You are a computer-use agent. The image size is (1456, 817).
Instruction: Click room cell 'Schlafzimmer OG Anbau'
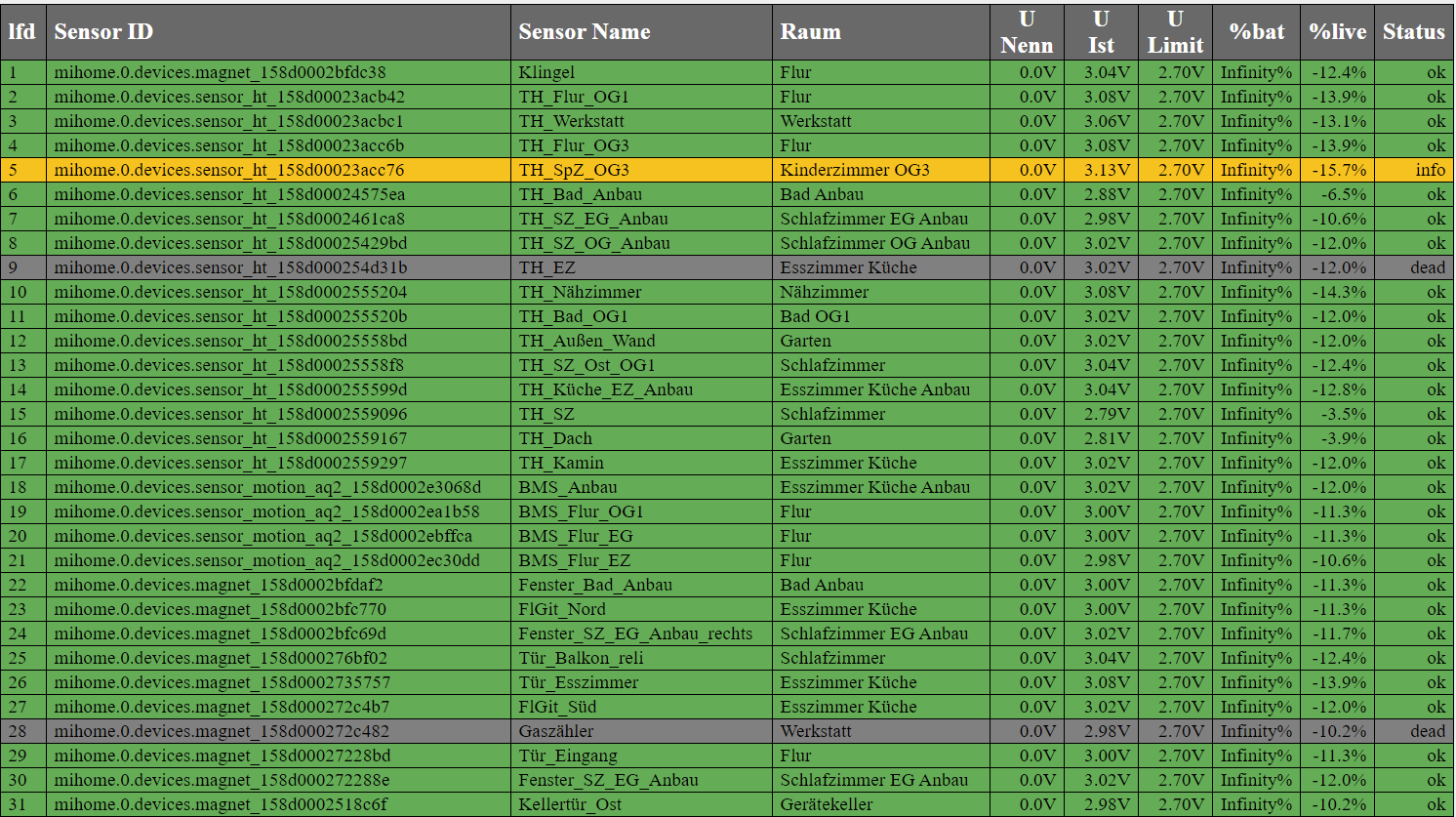pos(874,243)
